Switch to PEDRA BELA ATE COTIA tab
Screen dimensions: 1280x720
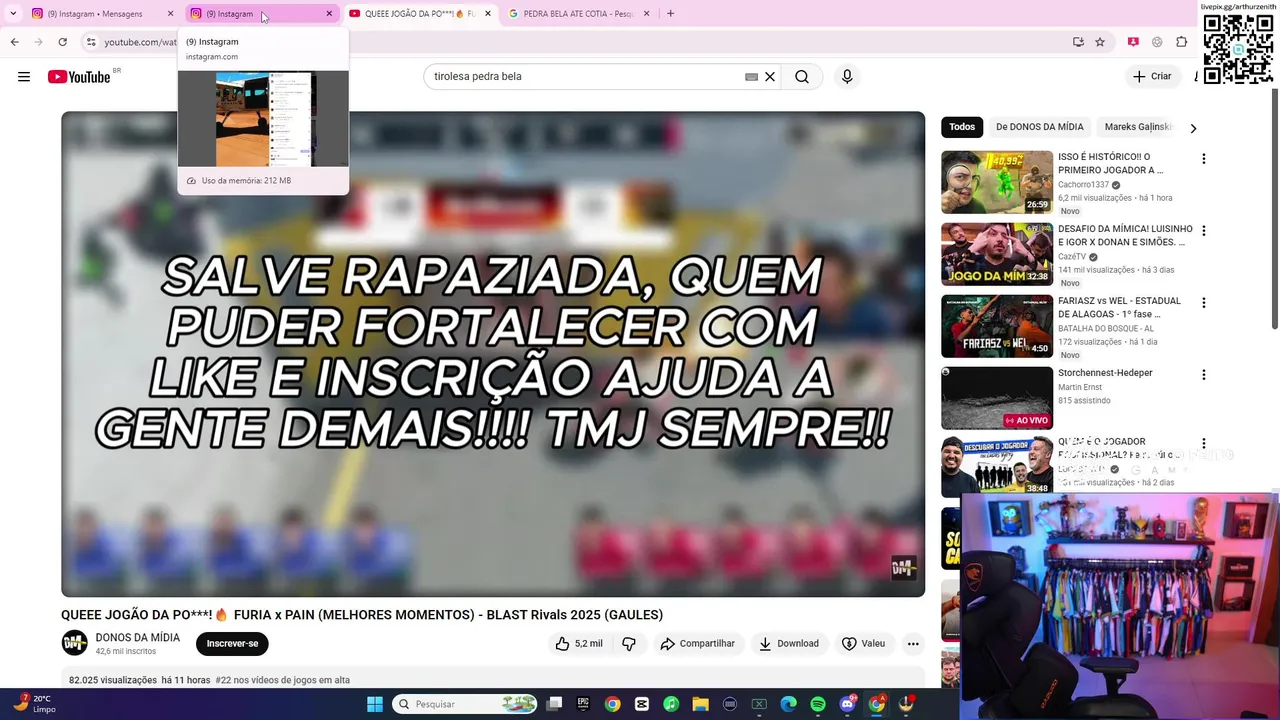click(x=579, y=14)
